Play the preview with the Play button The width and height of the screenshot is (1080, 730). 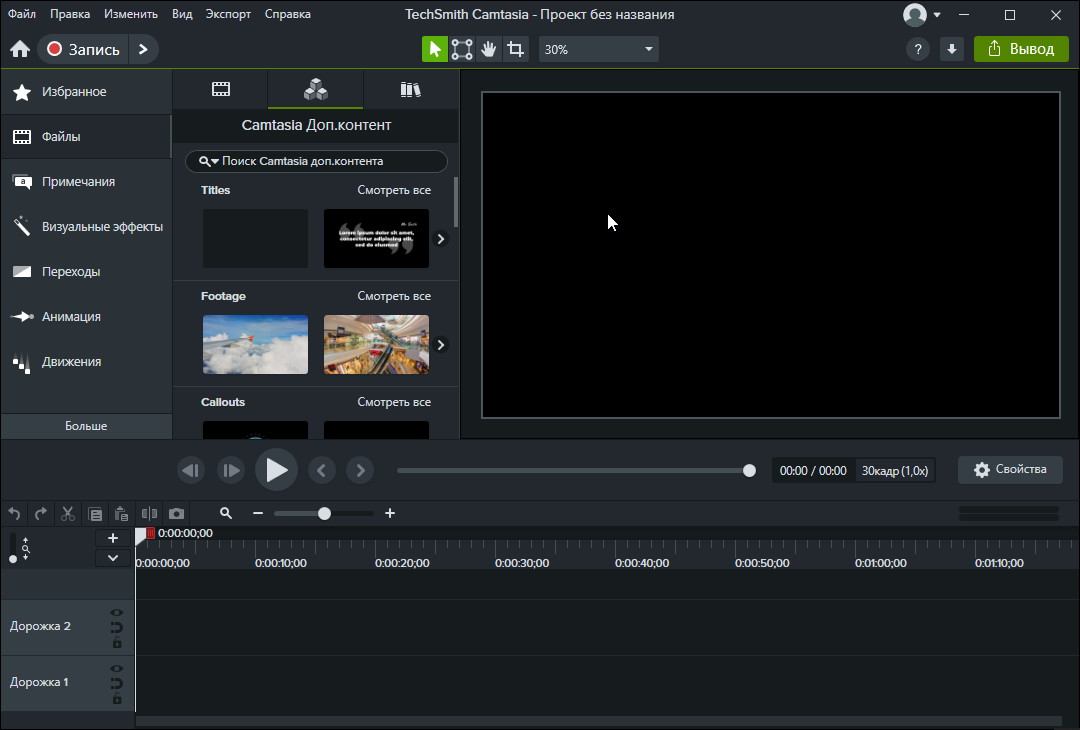276,470
